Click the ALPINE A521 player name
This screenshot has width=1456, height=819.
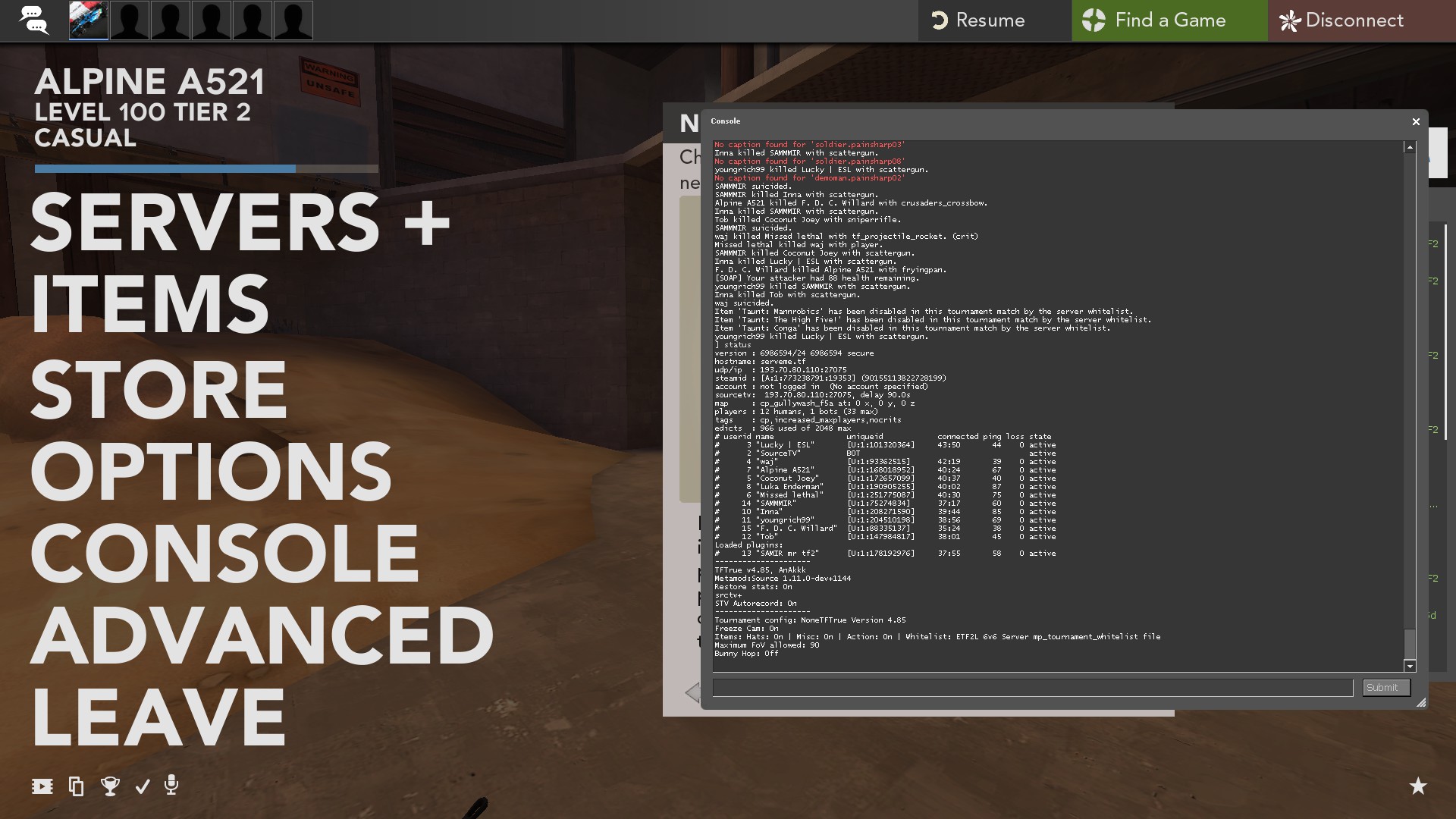[x=149, y=82]
